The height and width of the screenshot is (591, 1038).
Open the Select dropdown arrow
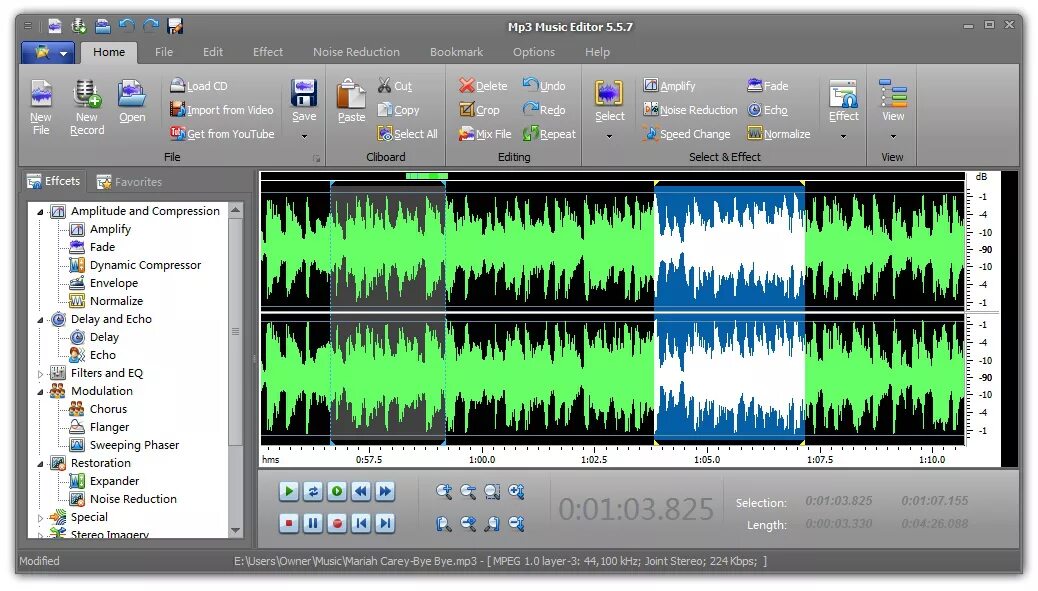[609, 137]
